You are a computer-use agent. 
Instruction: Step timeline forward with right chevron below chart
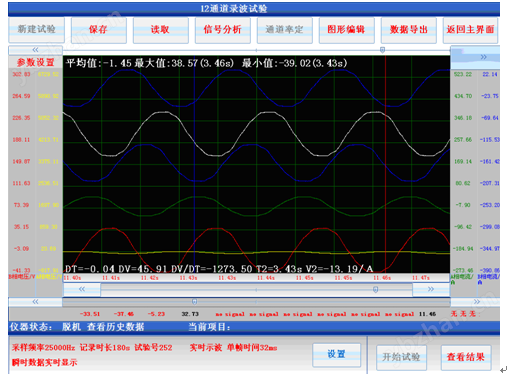431,289
